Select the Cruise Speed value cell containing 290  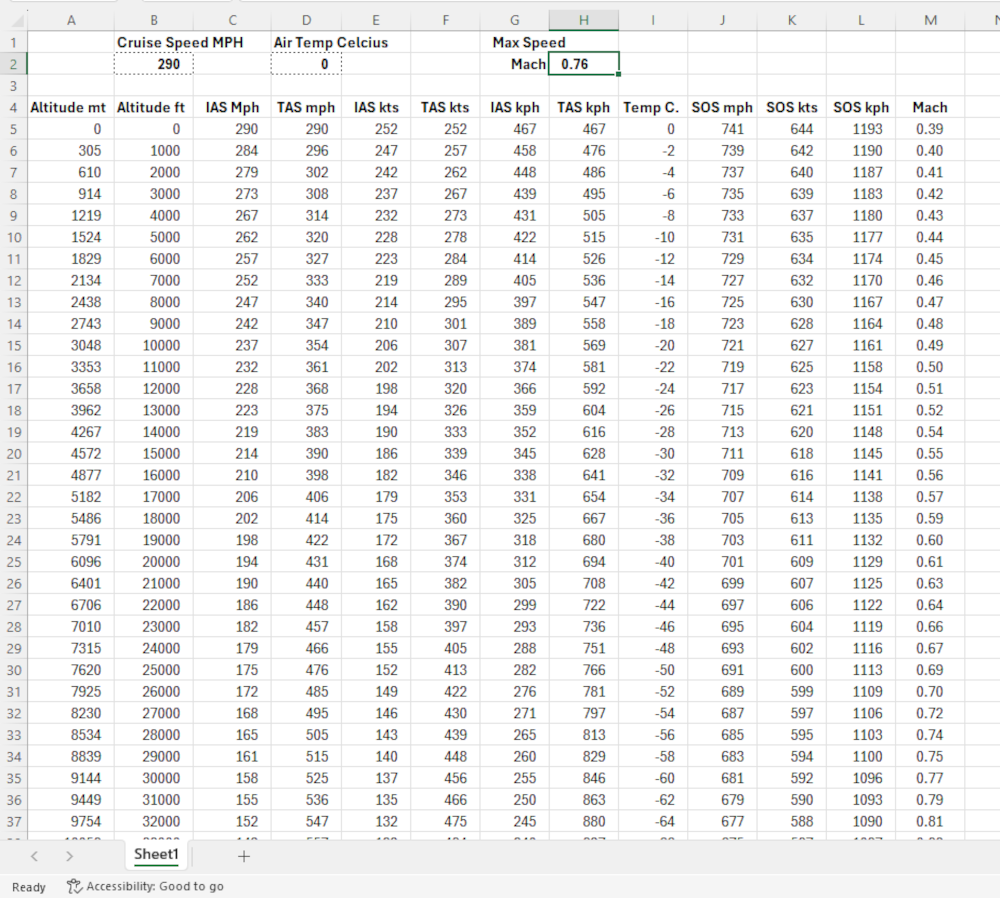(x=154, y=64)
